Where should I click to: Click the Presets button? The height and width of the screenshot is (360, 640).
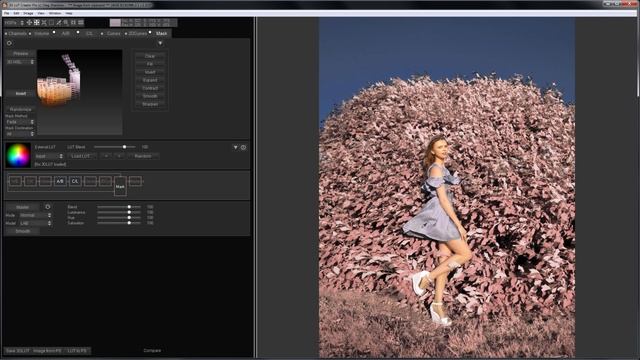tap(20, 53)
